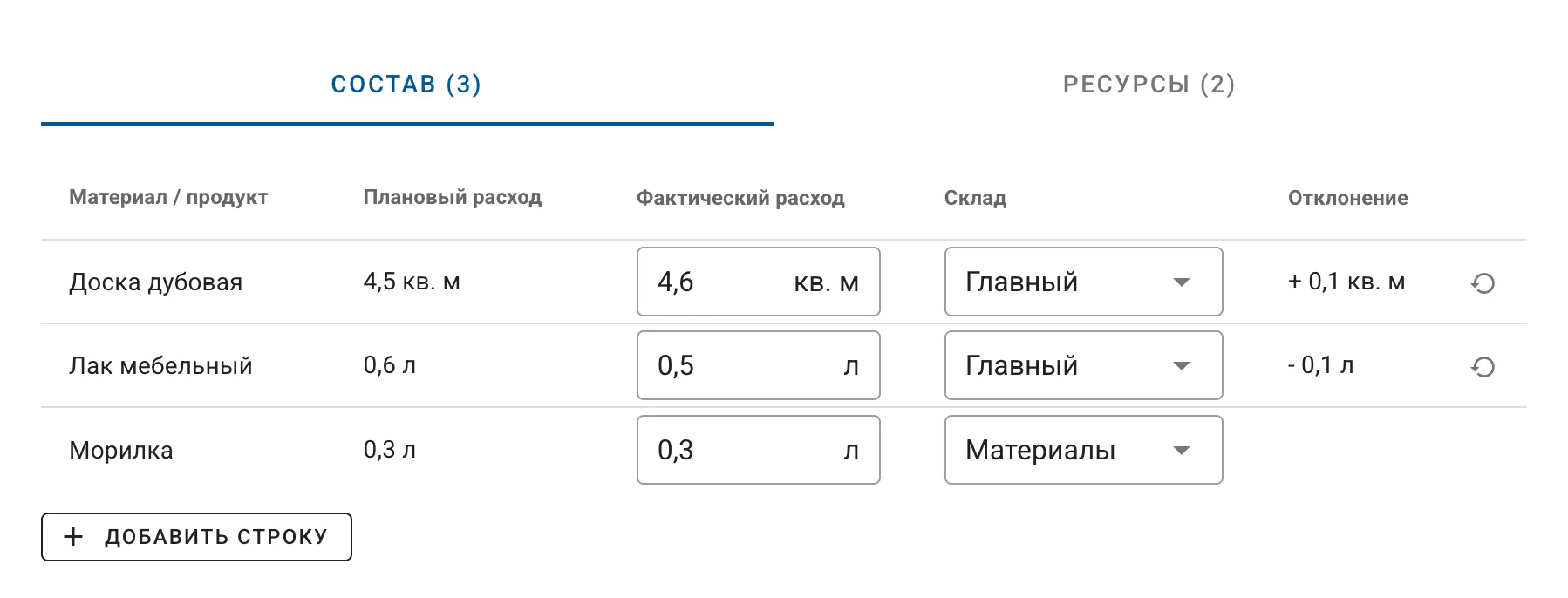1568x598 pixels.
Task: Click the Плановый расход column header
Action: click(x=453, y=197)
